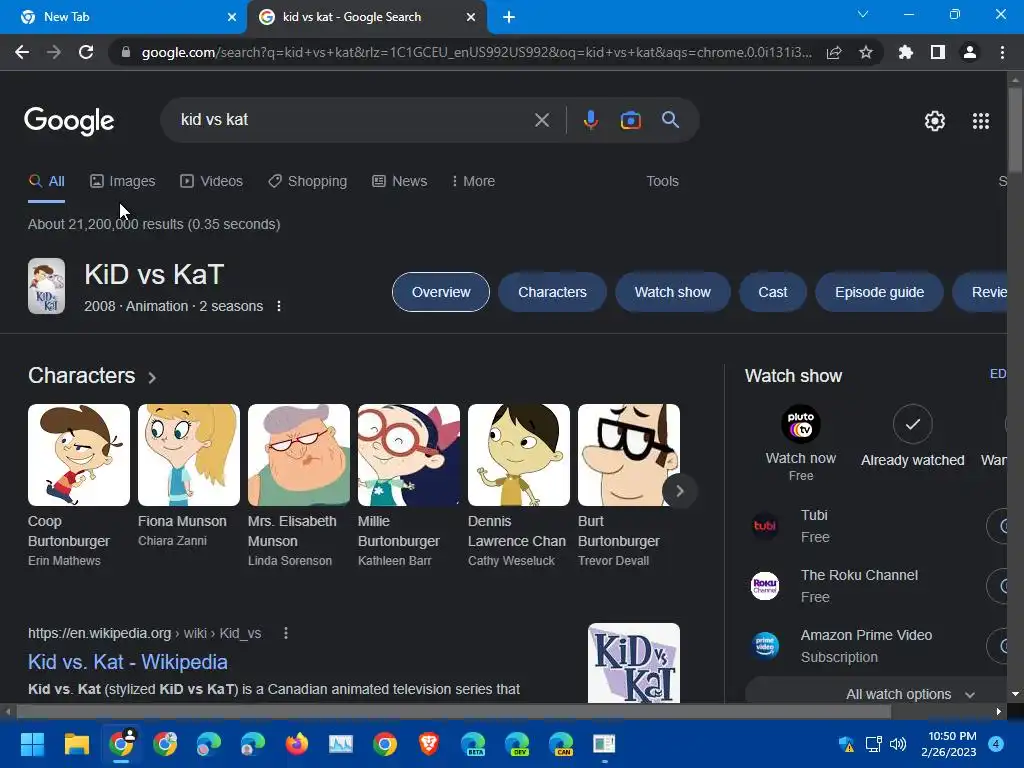Viewport: 1024px width, 768px height.
Task: Open Google quick settings gear
Action: point(935,121)
